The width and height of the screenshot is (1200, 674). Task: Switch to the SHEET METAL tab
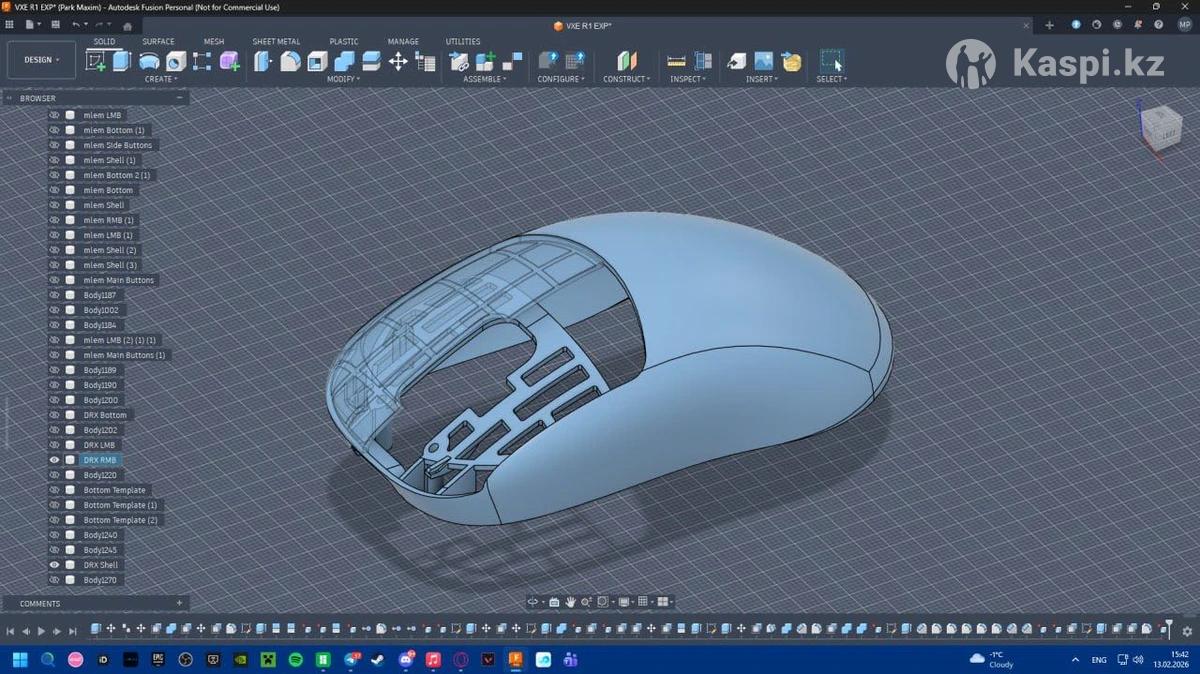[x=276, y=42]
